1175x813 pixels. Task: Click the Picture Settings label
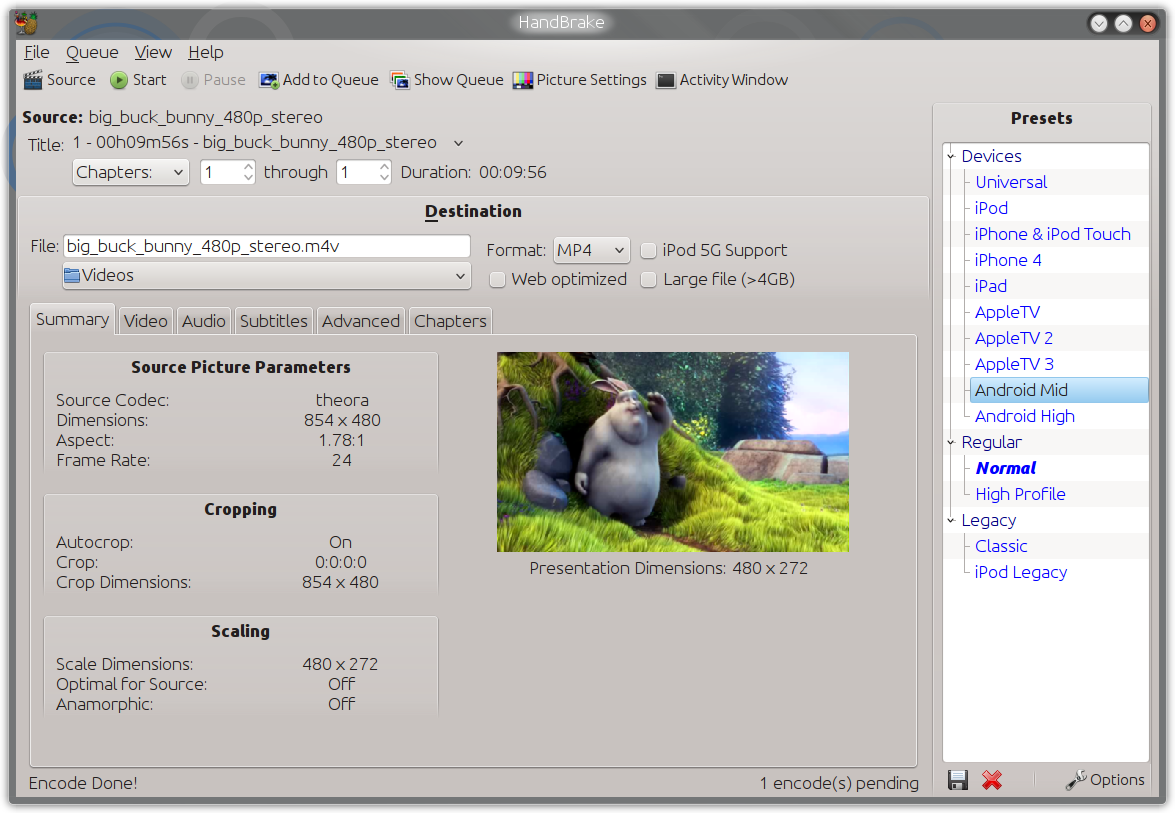[591, 80]
